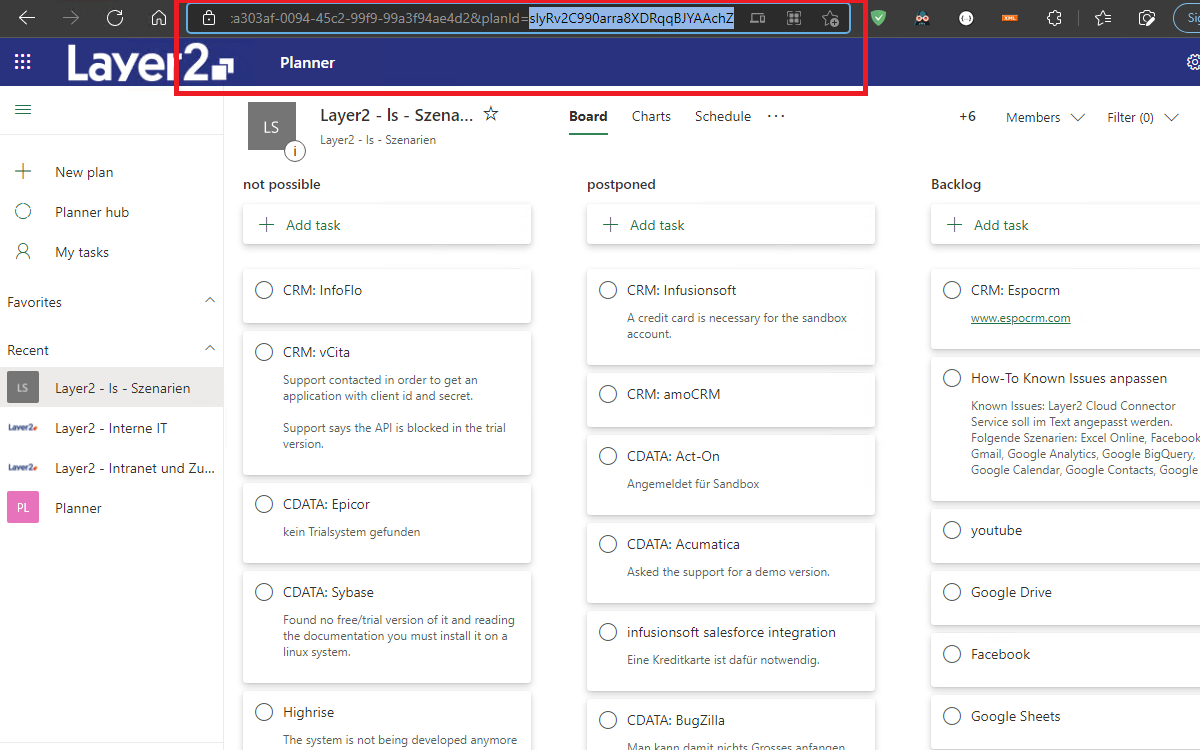
Task: Open Layer2 - Interne IT plan
Action: (x=111, y=428)
